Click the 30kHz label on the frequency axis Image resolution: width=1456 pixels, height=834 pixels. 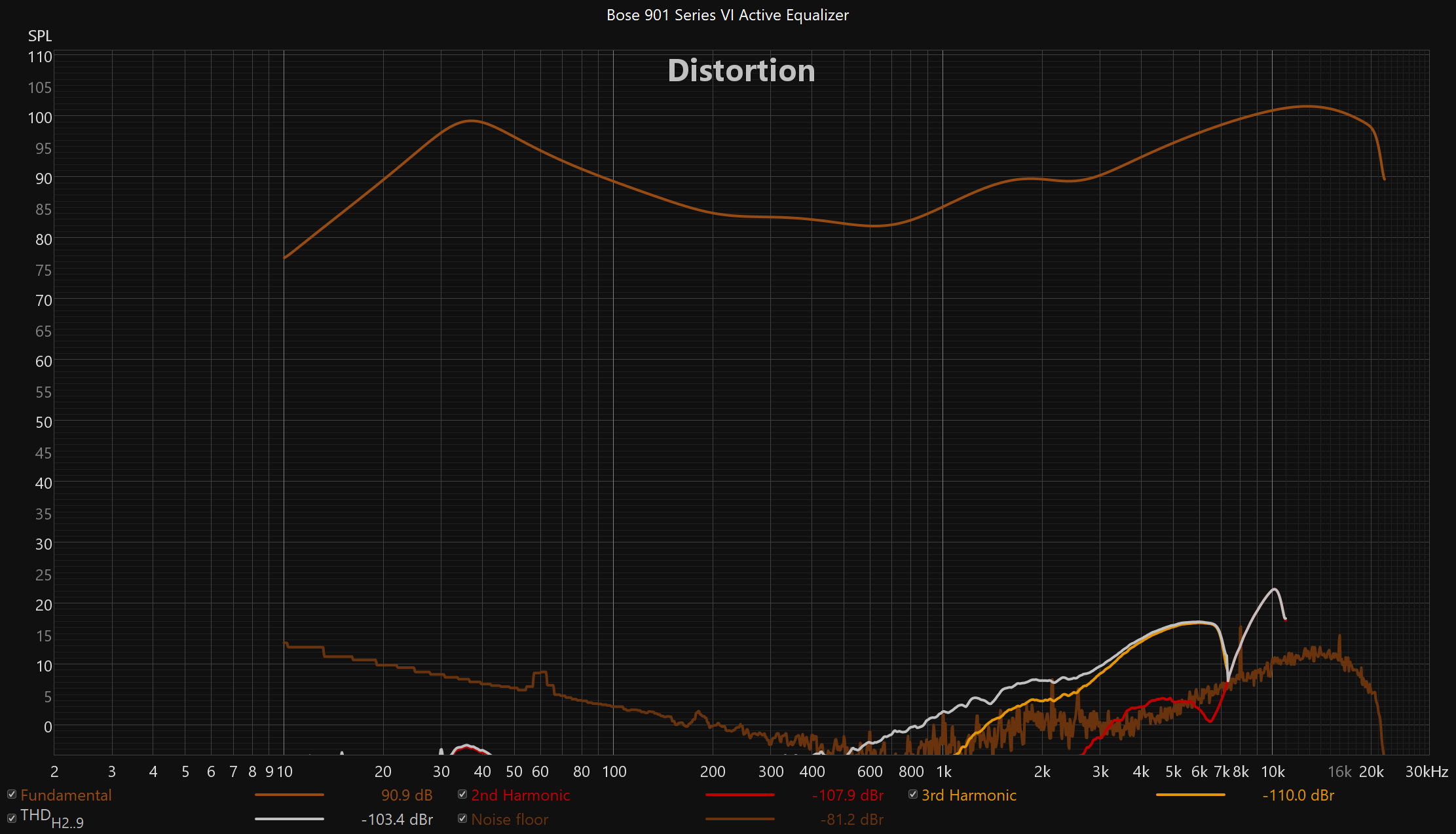click(x=1427, y=772)
